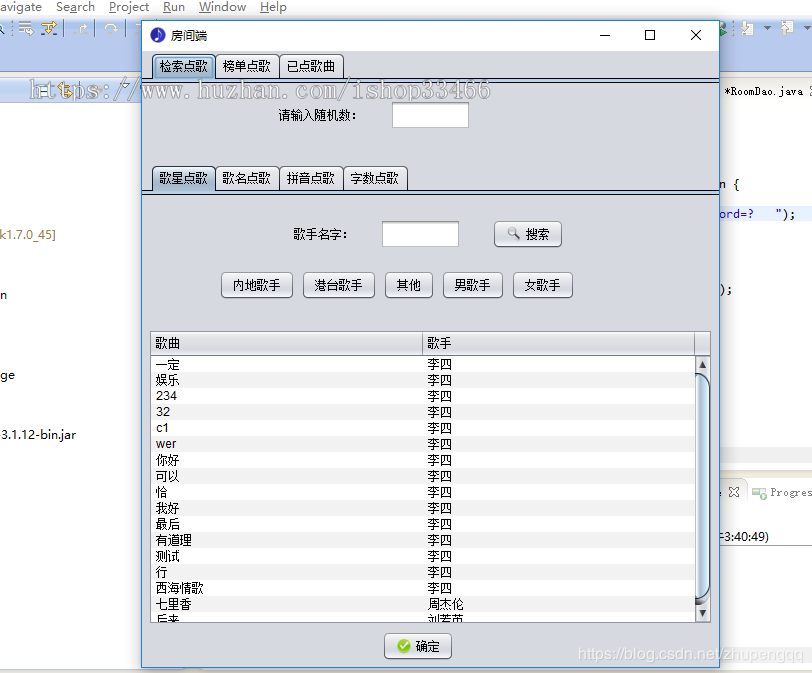Click the update toolbar icon with down arrow

point(747,28)
